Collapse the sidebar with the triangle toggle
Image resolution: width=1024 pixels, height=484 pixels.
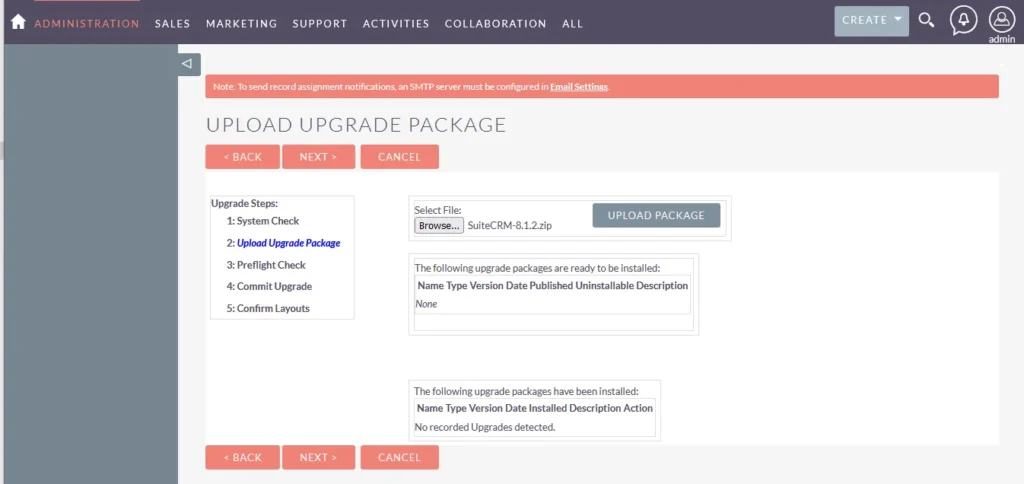point(187,64)
